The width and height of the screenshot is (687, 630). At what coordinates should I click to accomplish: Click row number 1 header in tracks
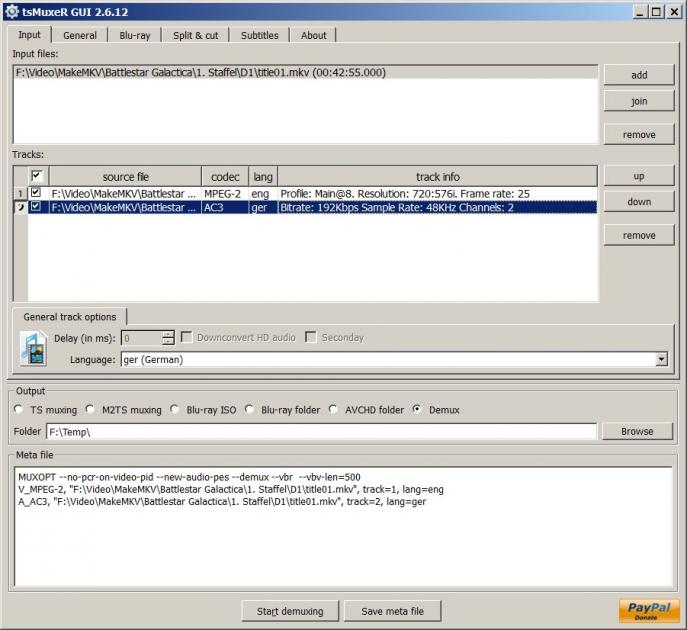[21, 193]
